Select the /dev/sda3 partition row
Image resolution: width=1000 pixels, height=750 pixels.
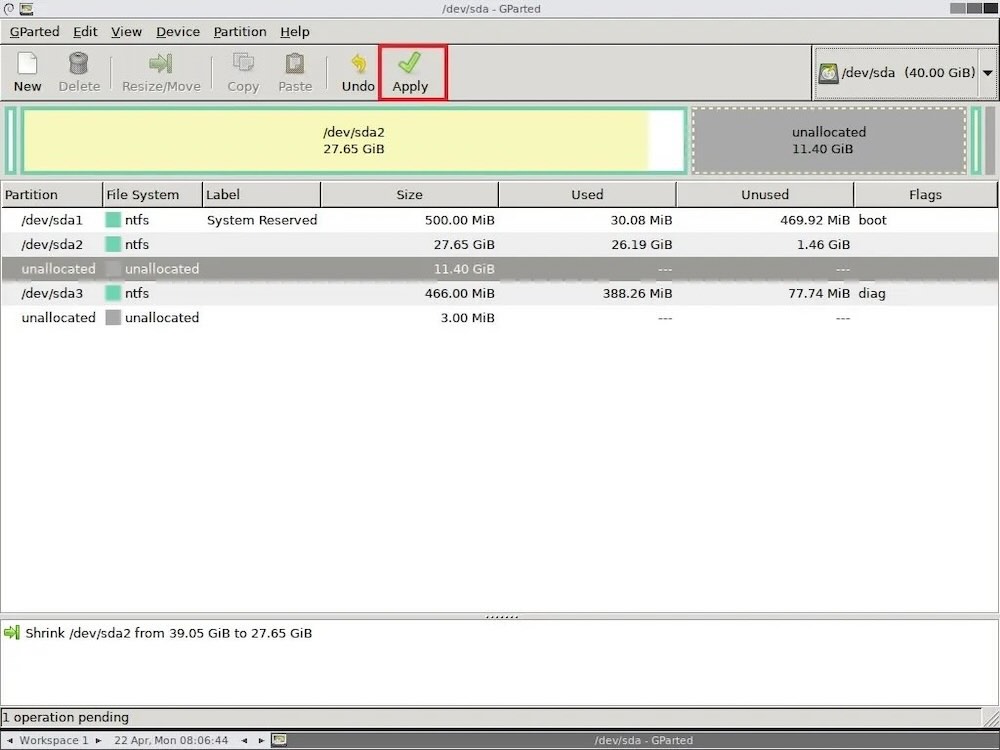point(52,293)
